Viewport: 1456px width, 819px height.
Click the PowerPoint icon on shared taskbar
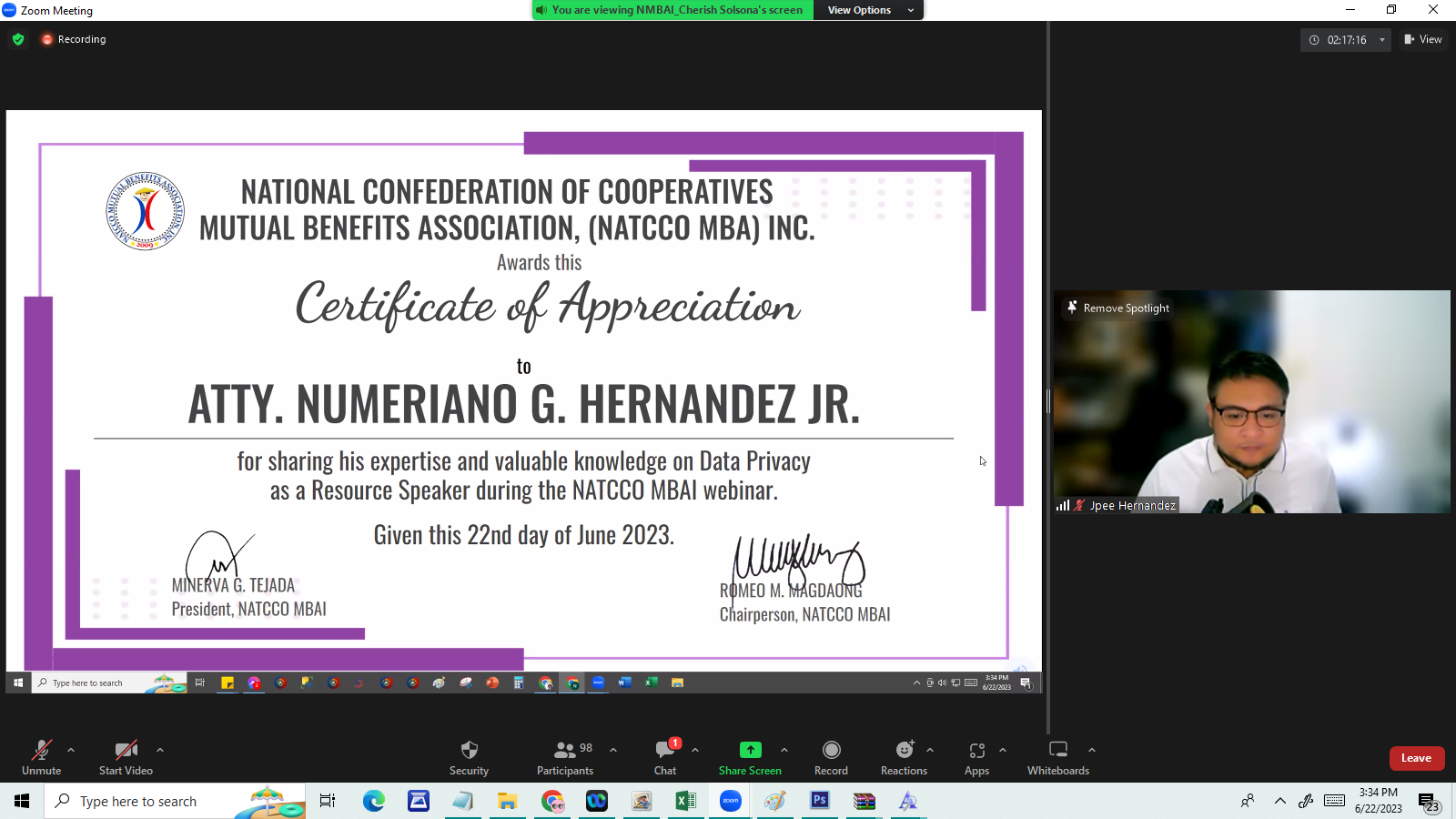pos(492,682)
